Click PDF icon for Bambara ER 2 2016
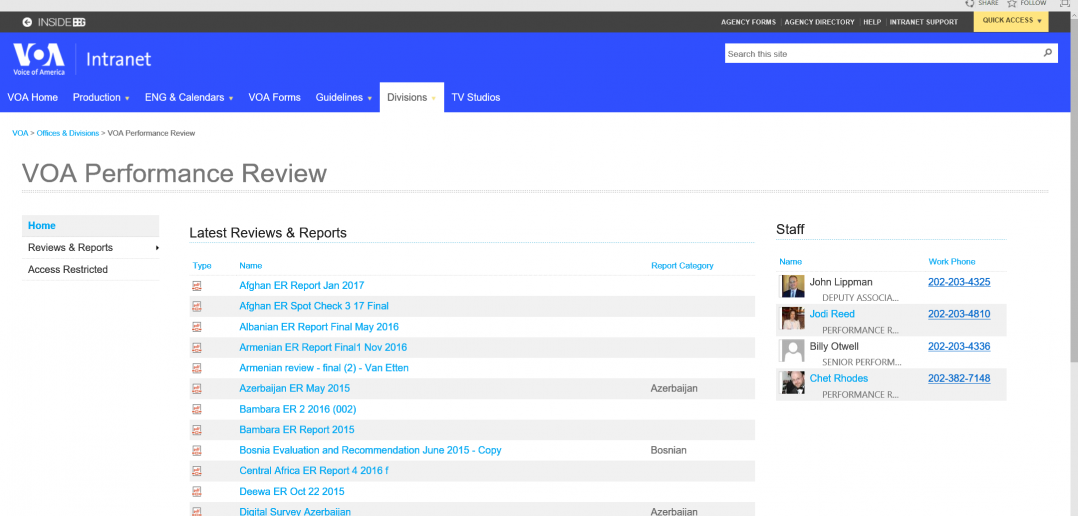Screen dimensions: 1078x516 click(x=197, y=410)
